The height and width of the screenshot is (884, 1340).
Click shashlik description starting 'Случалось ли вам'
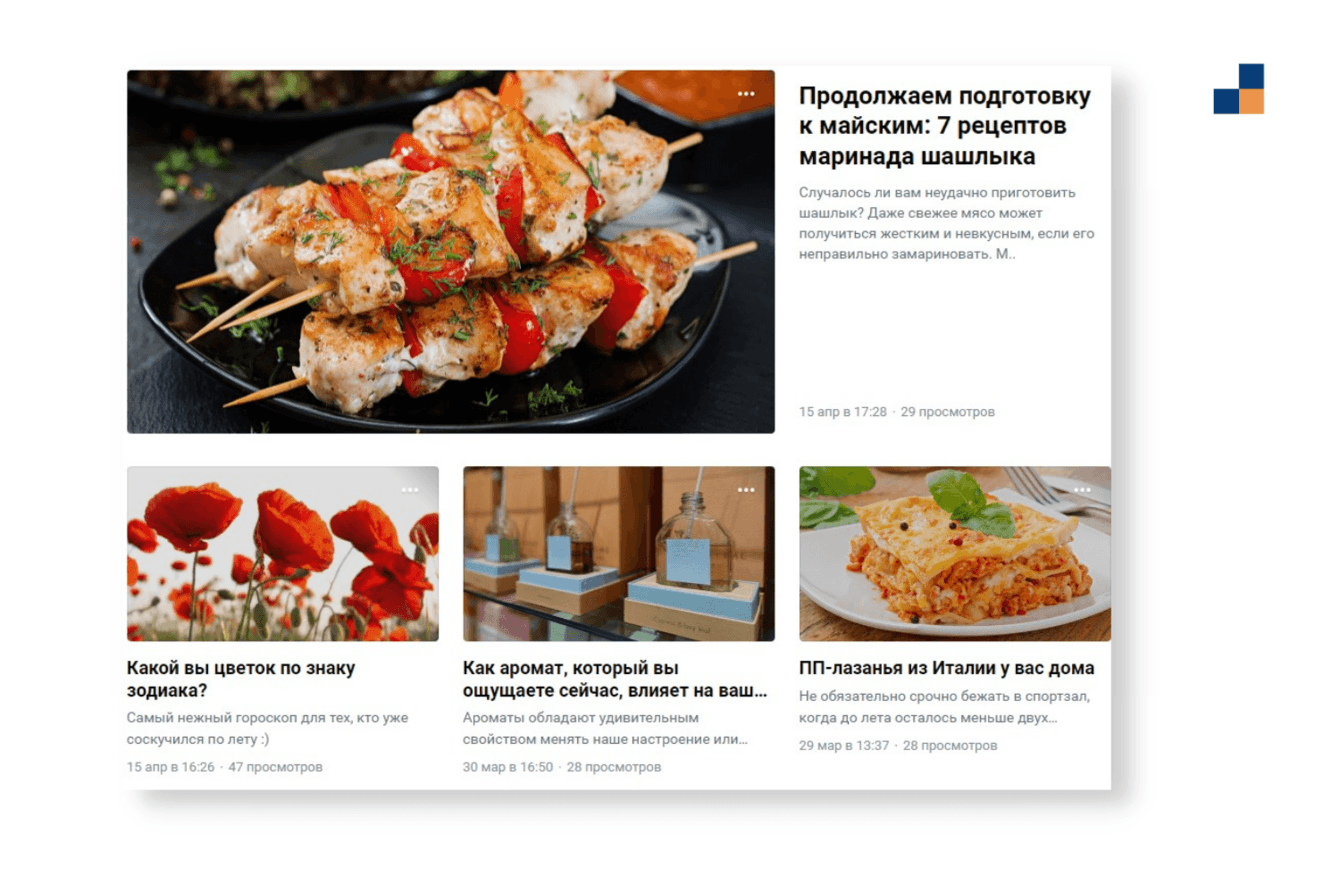click(947, 223)
